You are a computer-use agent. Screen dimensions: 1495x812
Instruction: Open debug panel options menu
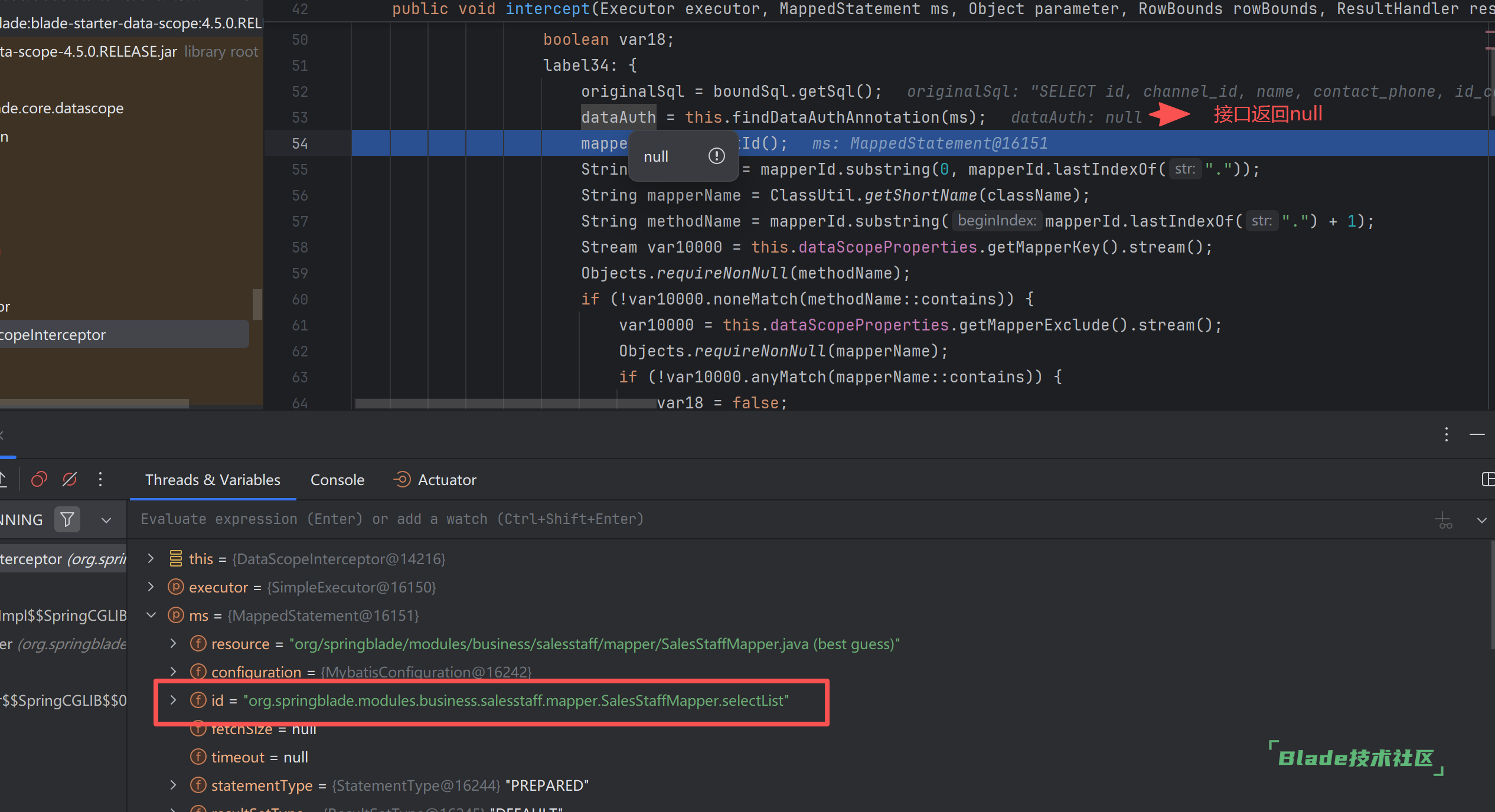pos(1446,435)
